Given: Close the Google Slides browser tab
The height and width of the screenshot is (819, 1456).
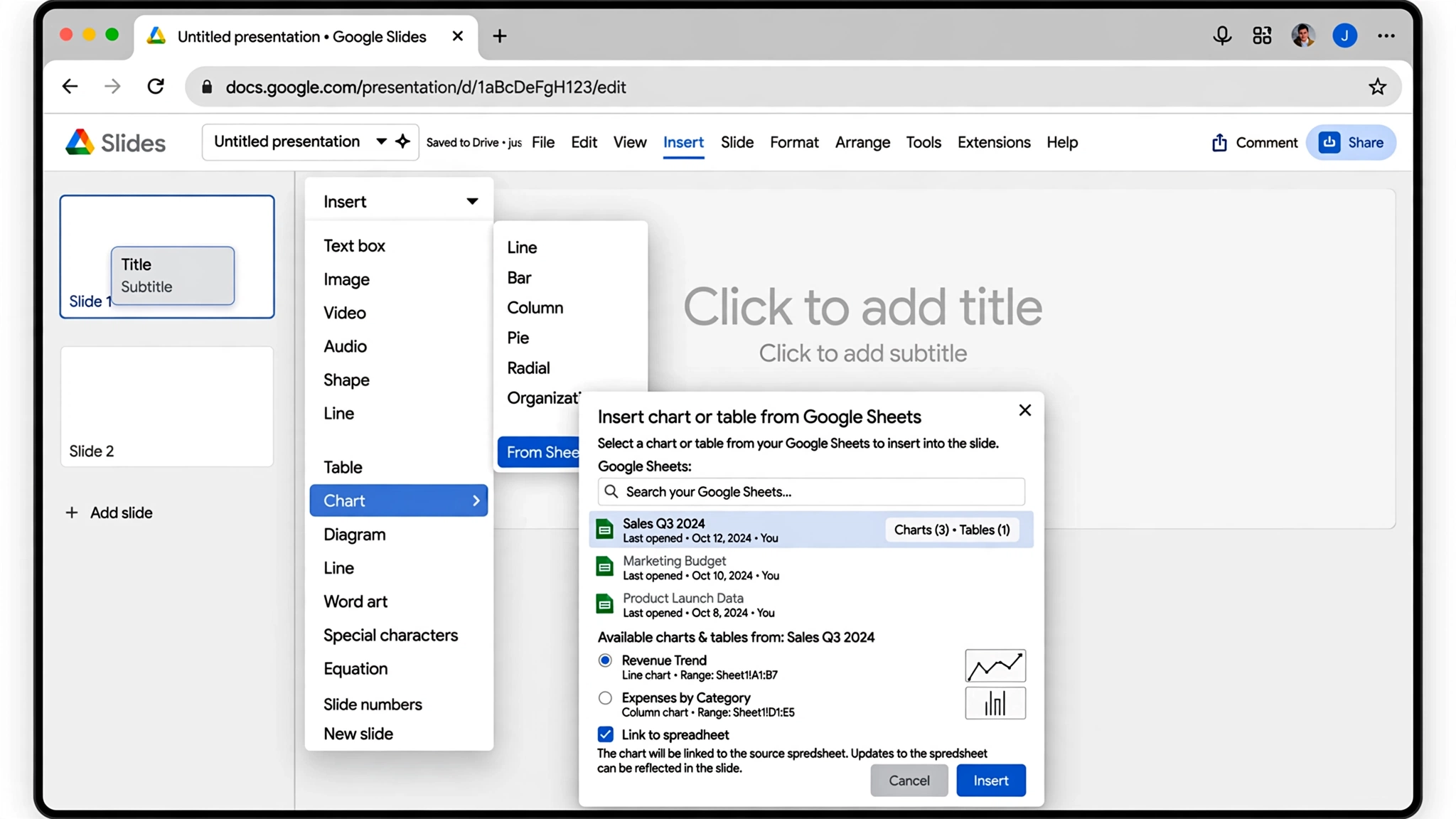Looking at the screenshot, I should [x=458, y=36].
